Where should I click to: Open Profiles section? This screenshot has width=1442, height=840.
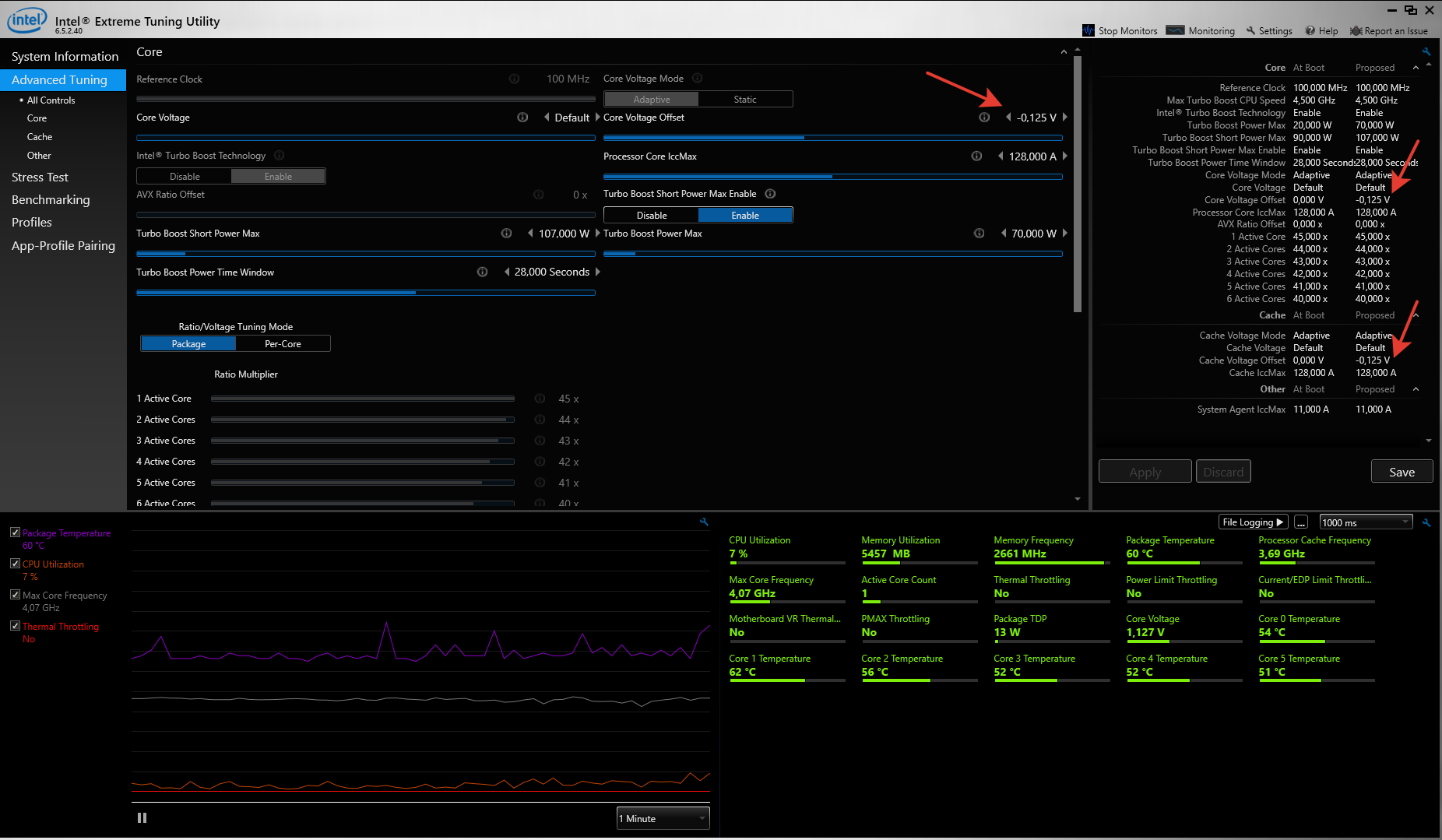(x=32, y=223)
